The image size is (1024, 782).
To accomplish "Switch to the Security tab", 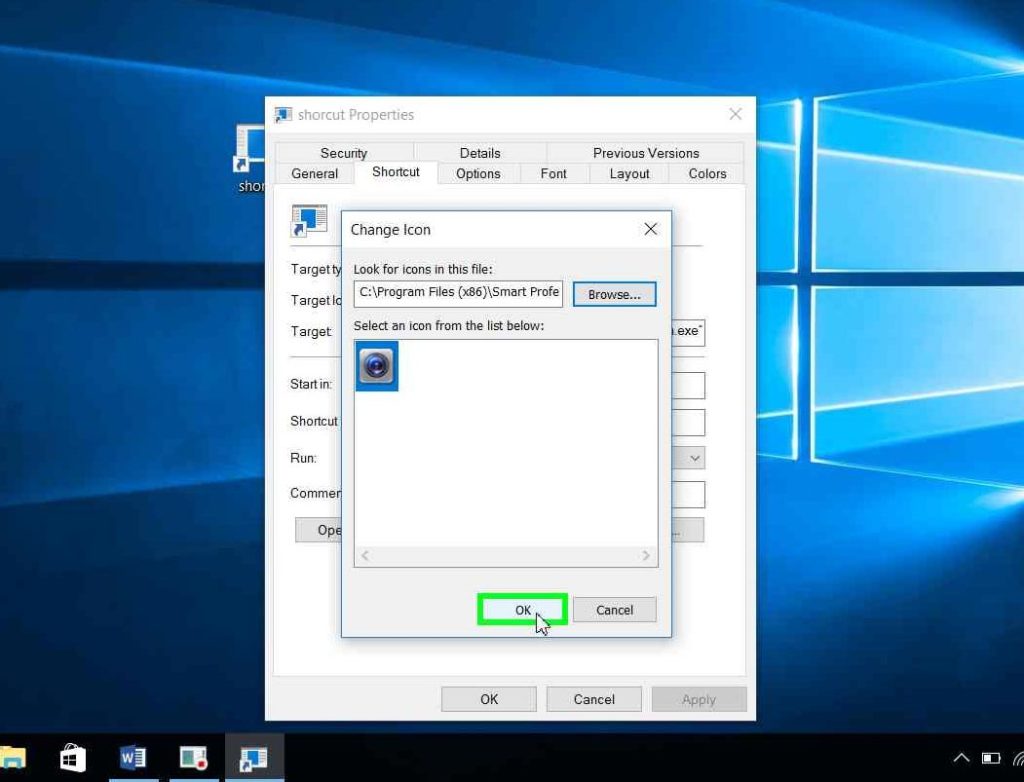I will (343, 153).
